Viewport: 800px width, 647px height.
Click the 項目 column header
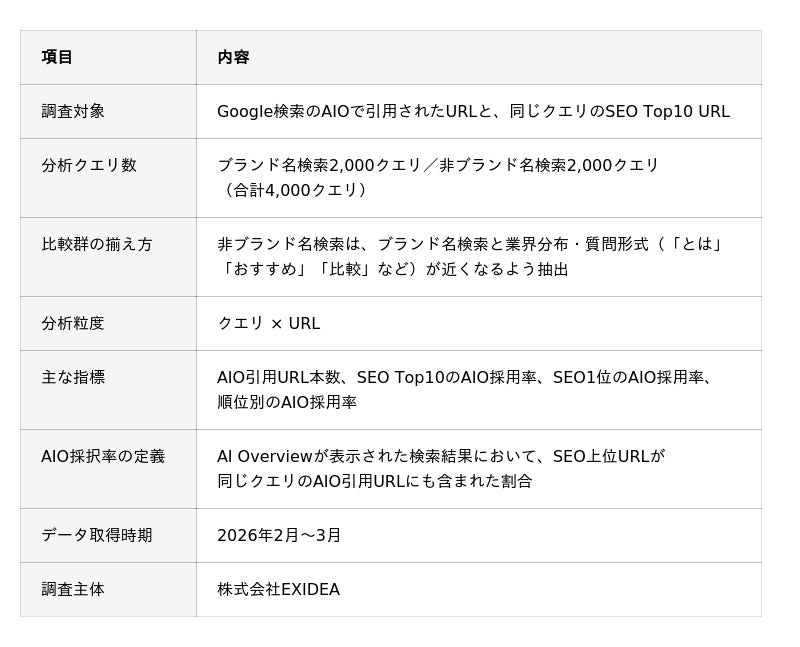tap(57, 57)
